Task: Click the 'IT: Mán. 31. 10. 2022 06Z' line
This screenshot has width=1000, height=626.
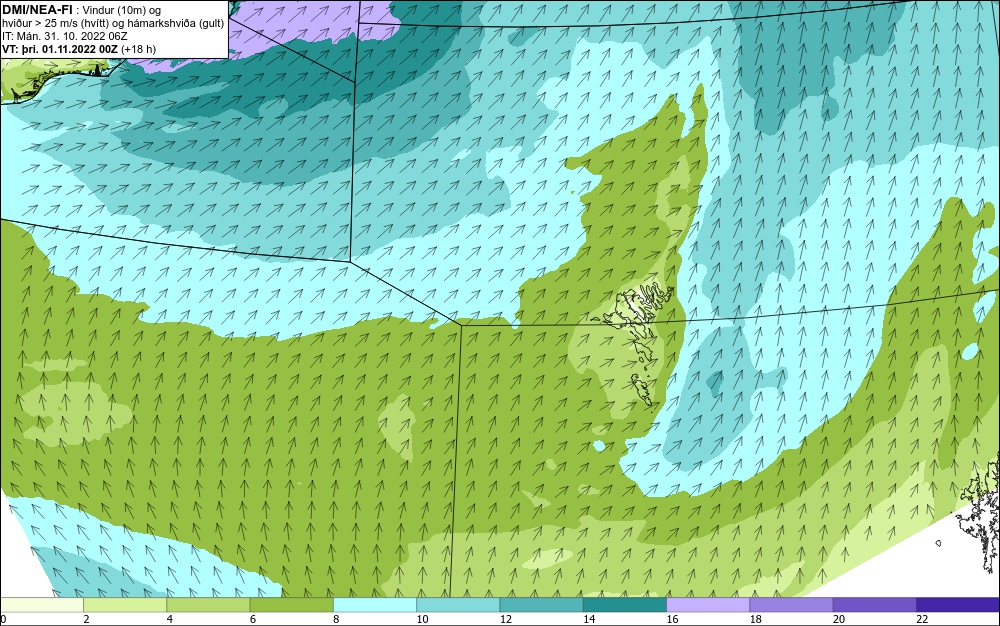Action: pos(65,36)
